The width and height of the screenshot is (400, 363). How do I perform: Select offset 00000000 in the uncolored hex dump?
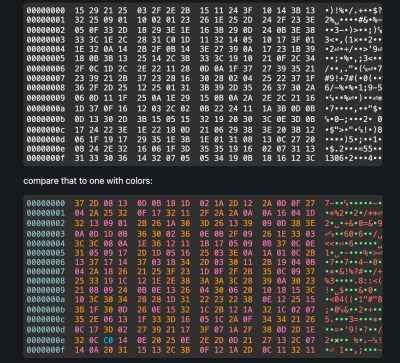[46, 10]
